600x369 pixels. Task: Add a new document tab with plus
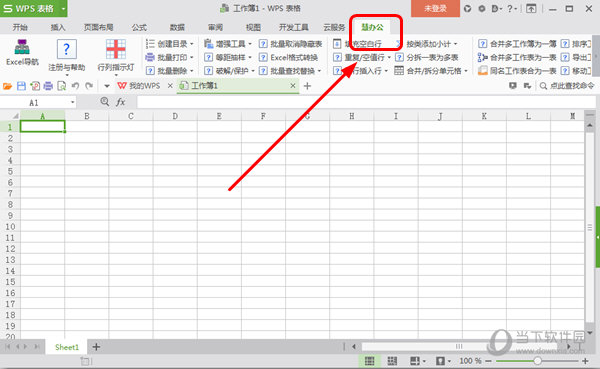coord(307,86)
